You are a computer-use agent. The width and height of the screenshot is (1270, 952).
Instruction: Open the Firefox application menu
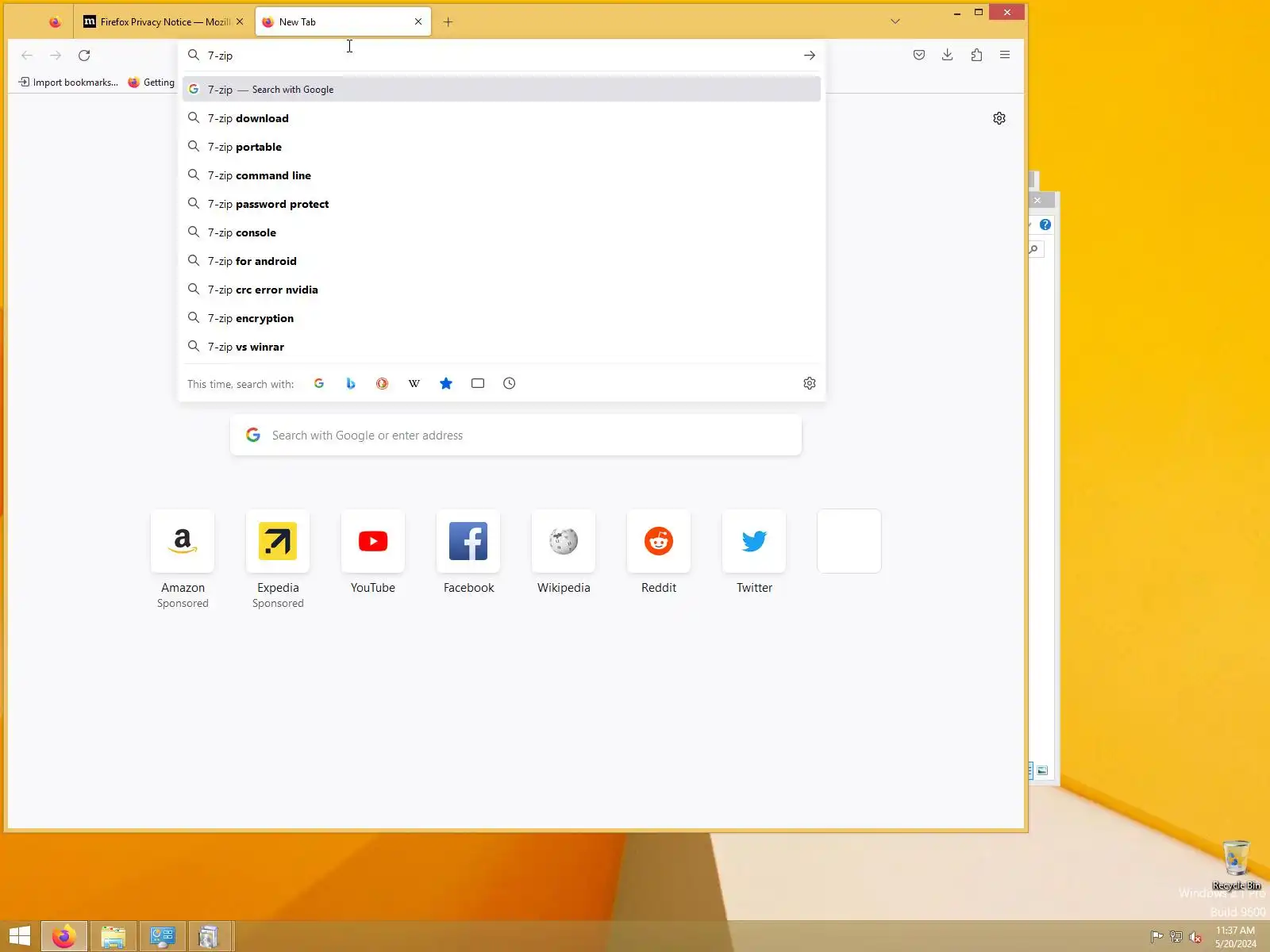[x=1005, y=55]
